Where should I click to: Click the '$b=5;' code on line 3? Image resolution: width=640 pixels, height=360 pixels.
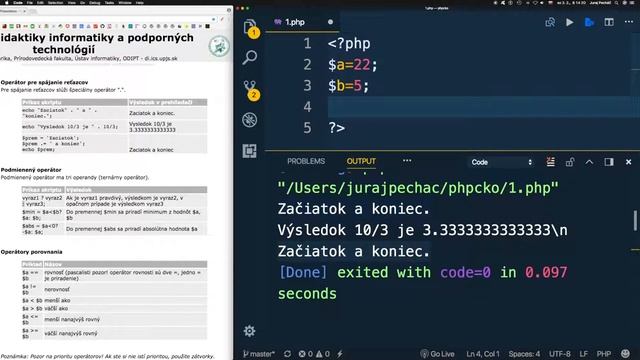(x=348, y=86)
